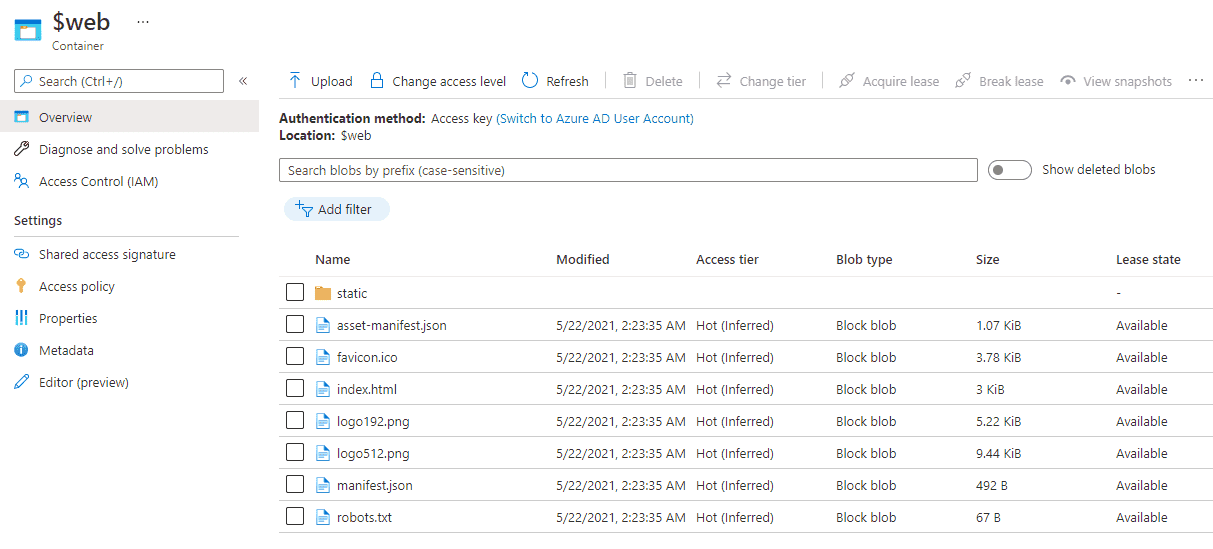Screen dimensions: 1213x549
Task: Click the Metadata info icon
Action: click(x=21, y=350)
